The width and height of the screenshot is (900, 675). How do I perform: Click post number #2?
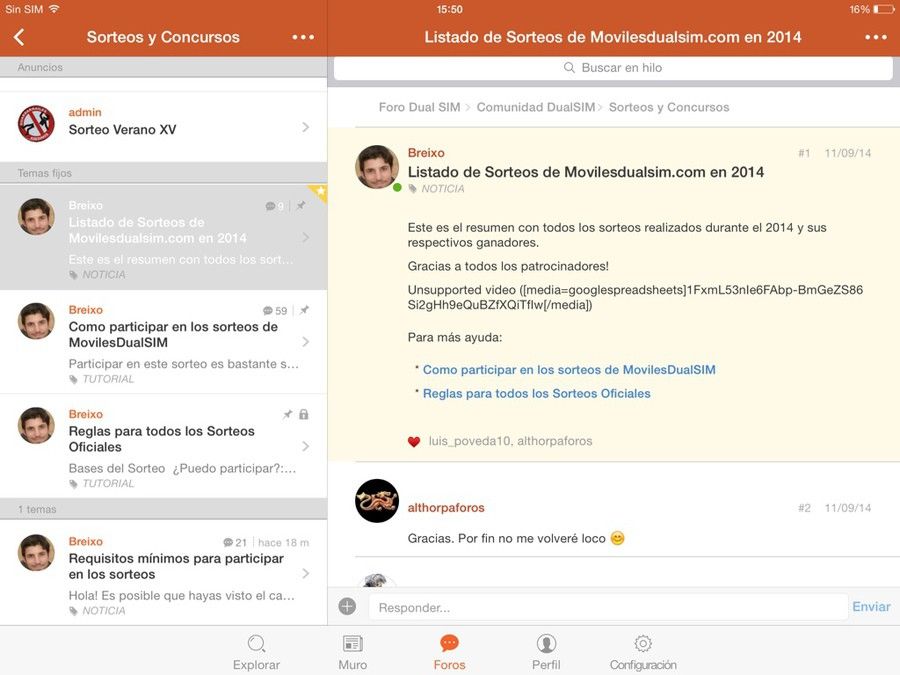[x=804, y=508]
